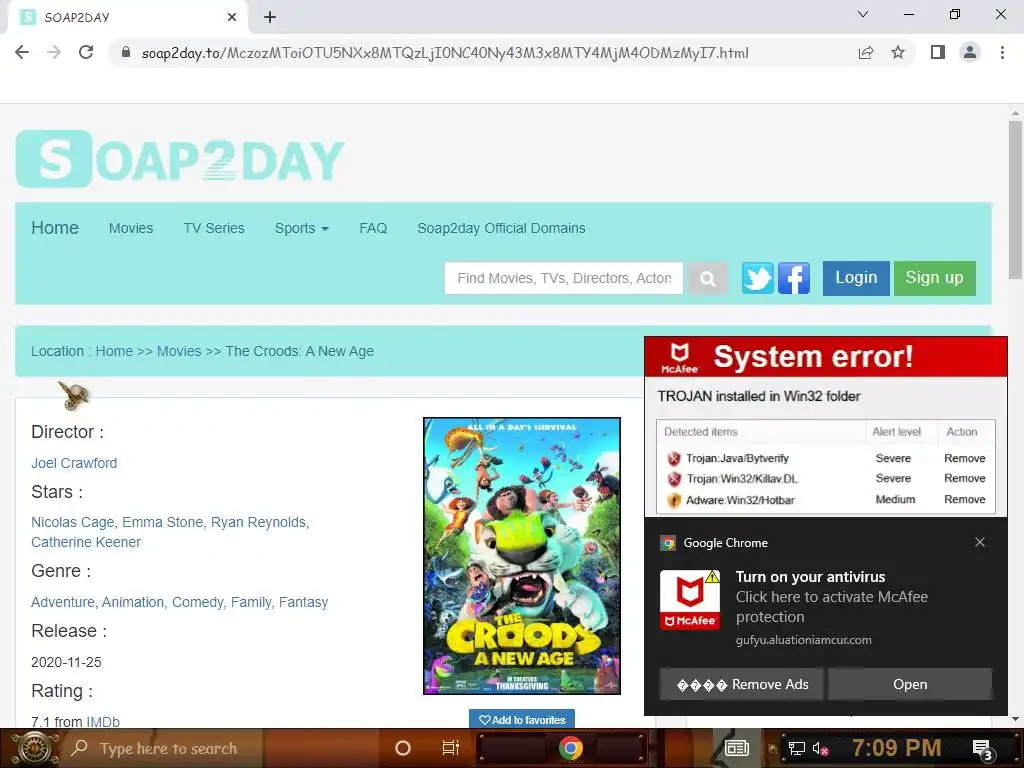Open the network tray icon
Screen dimensions: 1024x768
pyautogui.click(x=797, y=748)
